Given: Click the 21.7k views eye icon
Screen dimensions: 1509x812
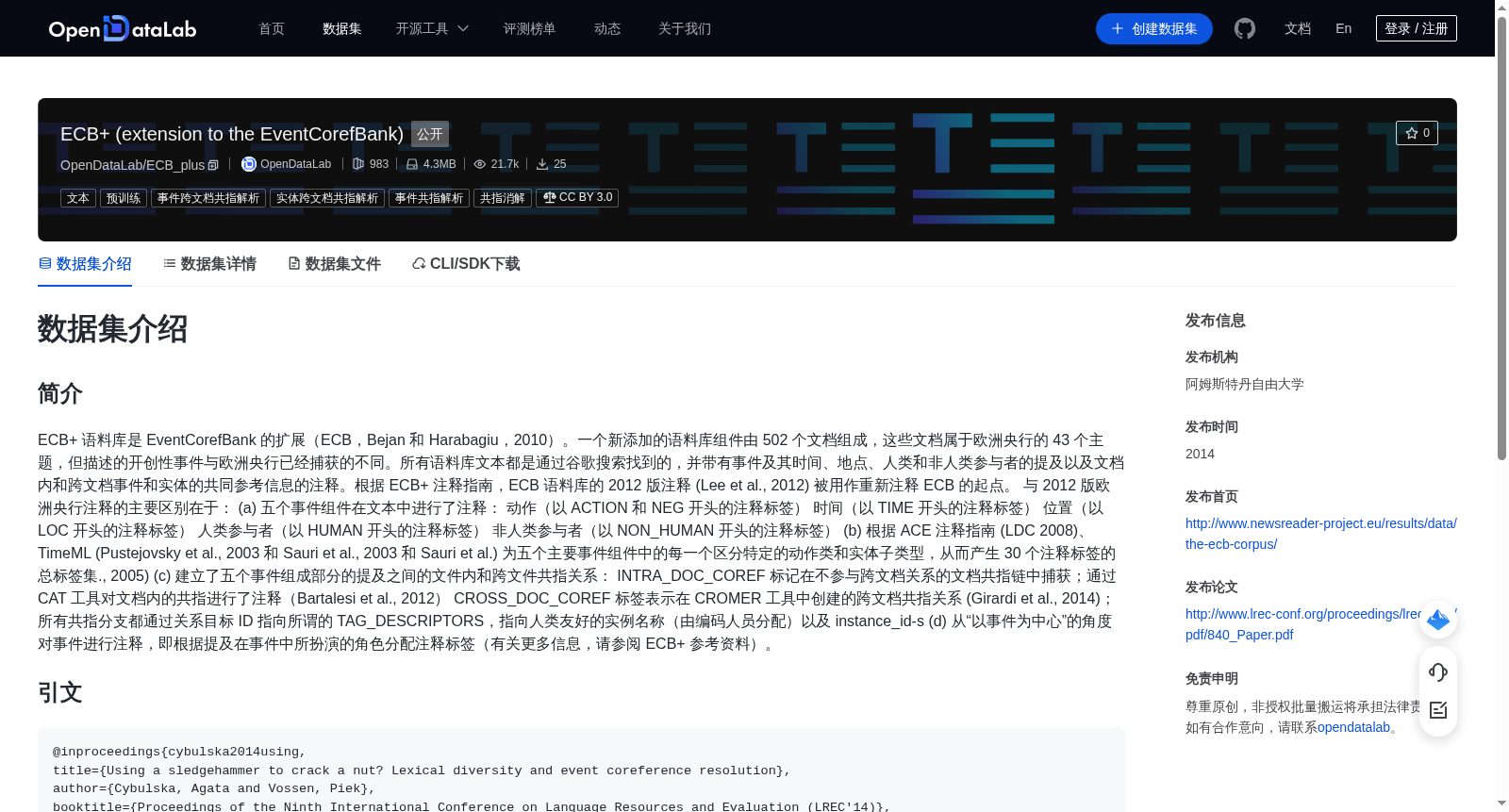Looking at the screenshot, I should [x=480, y=164].
